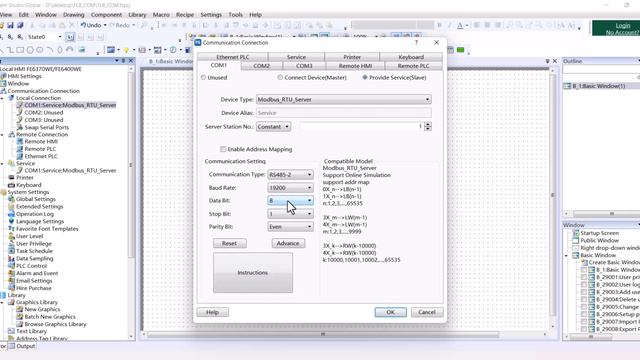640x360 pixels.
Task: Open the Data Bit dropdown
Action: [x=290, y=200]
